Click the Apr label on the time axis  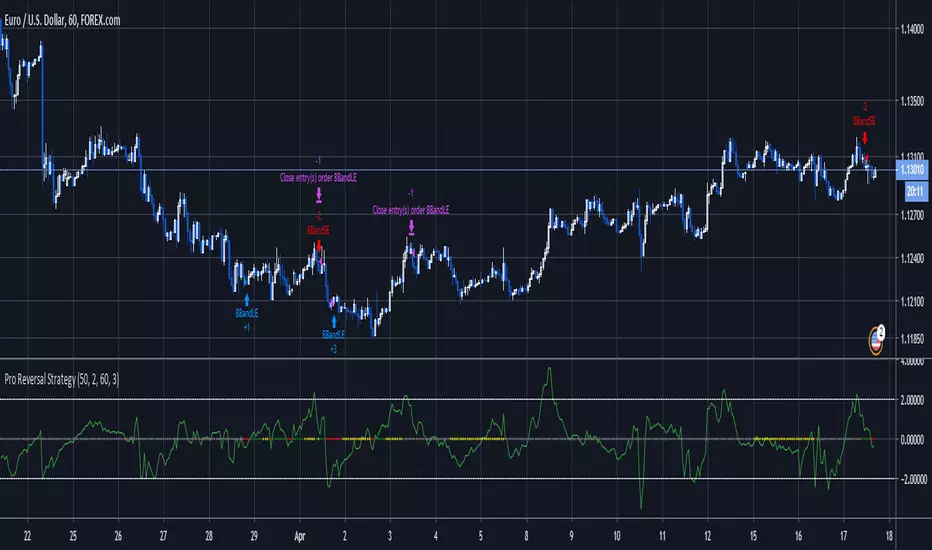pyautogui.click(x=300, y=536)
